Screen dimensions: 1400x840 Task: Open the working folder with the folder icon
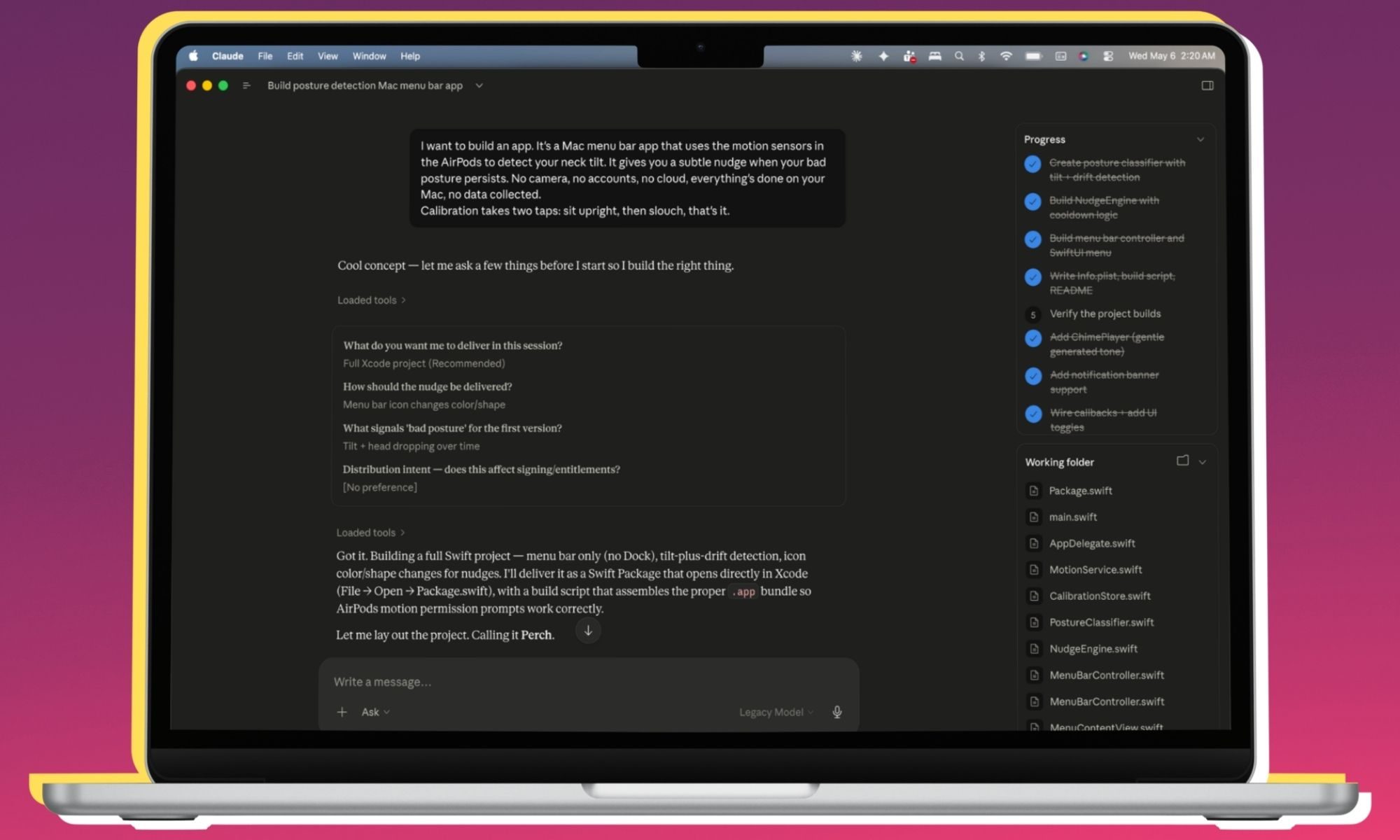pos(1182,461)
